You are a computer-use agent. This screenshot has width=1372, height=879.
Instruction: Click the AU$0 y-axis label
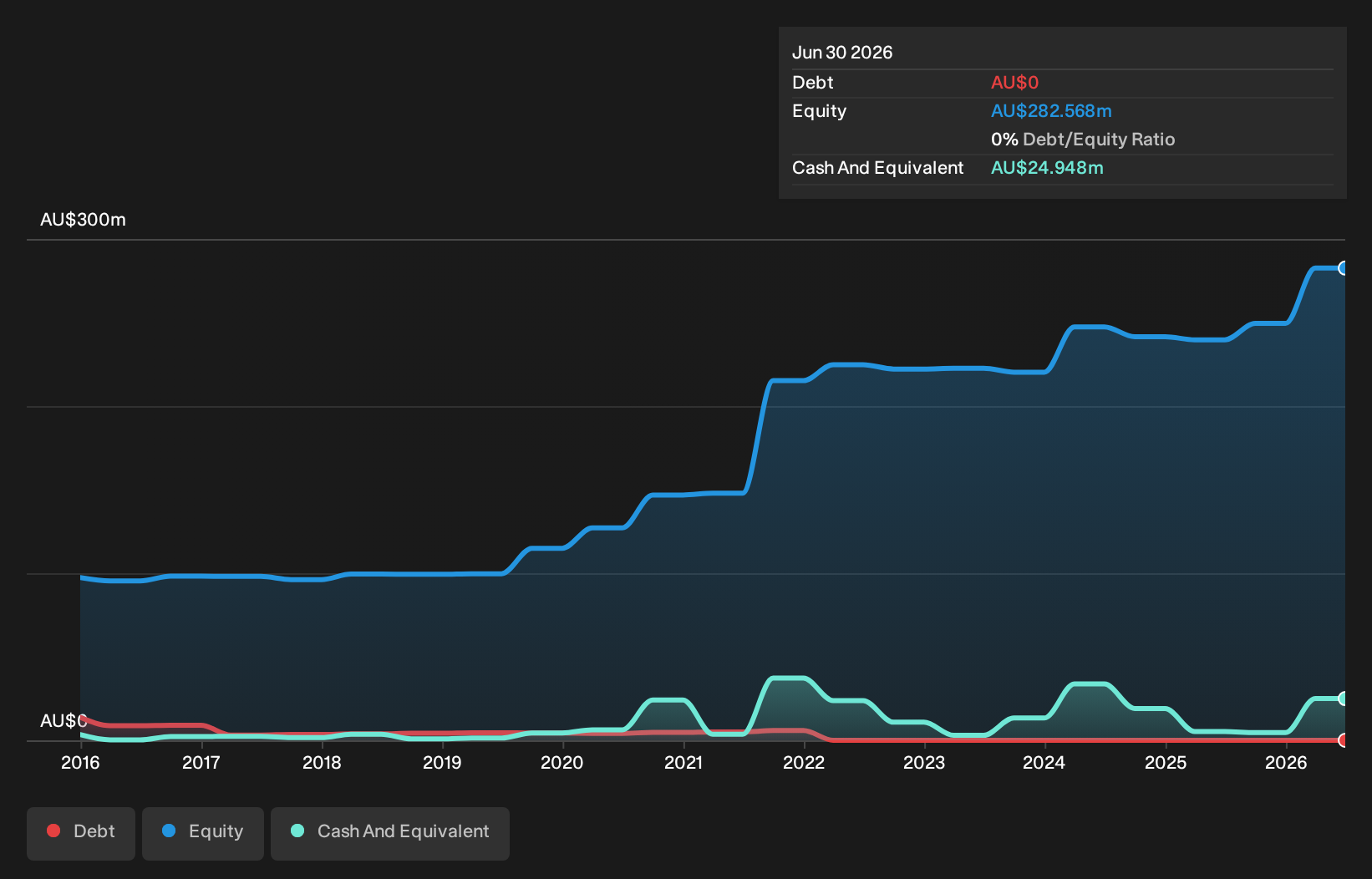64,721
